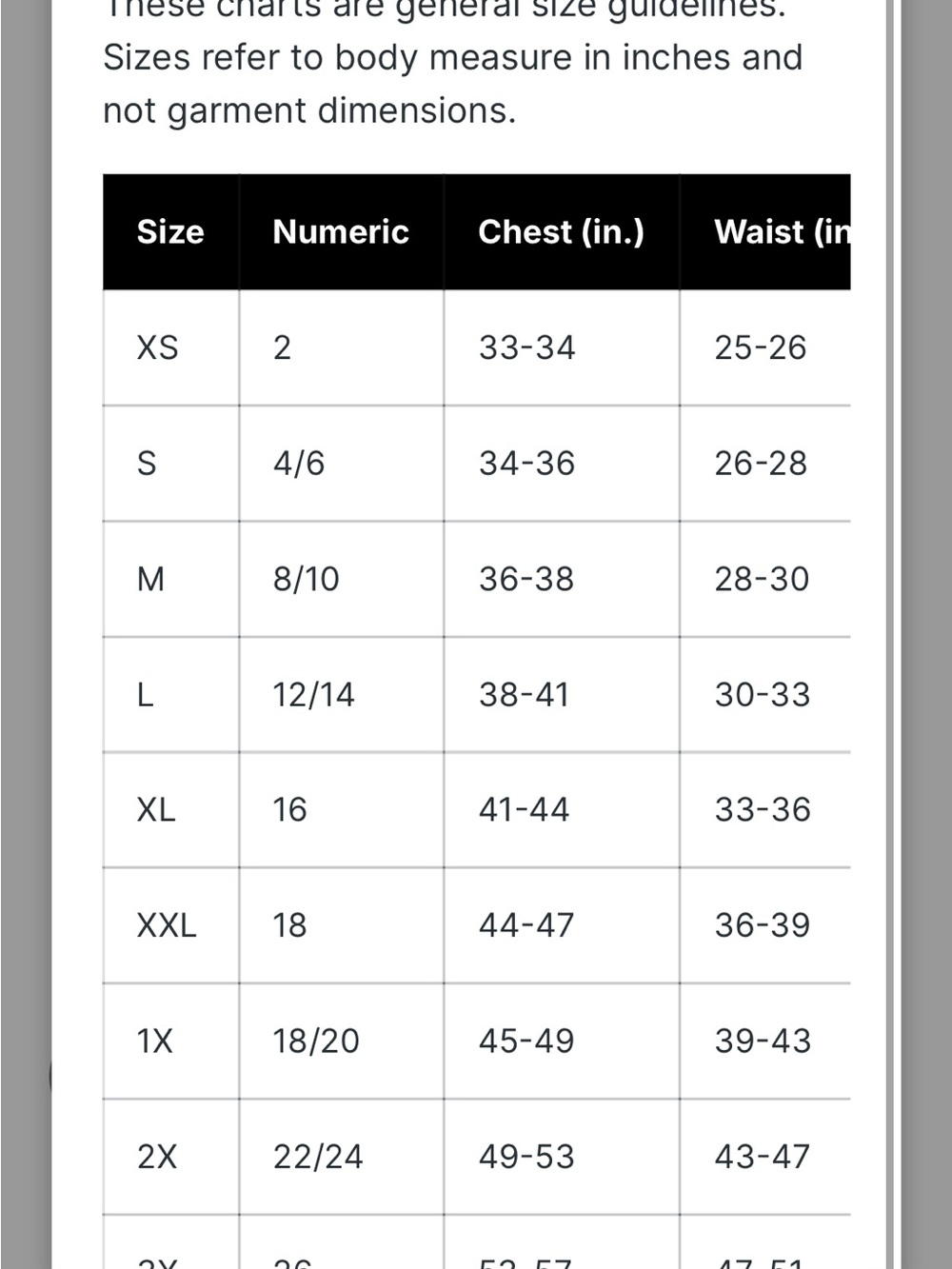Click the Size column header
This screenshot has width=952, height=1269.
(170, 231)
